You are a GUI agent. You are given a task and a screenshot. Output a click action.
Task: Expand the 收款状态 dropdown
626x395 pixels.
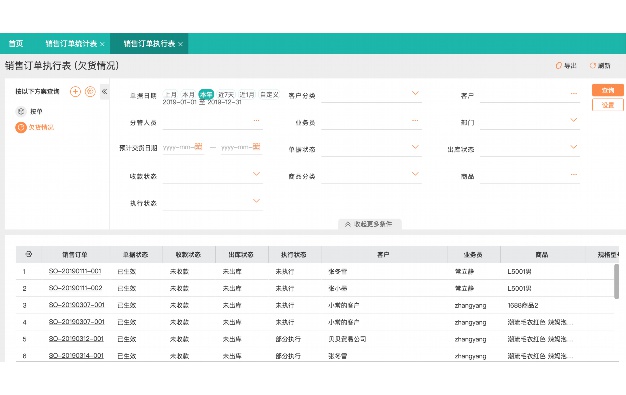(256, 174)
